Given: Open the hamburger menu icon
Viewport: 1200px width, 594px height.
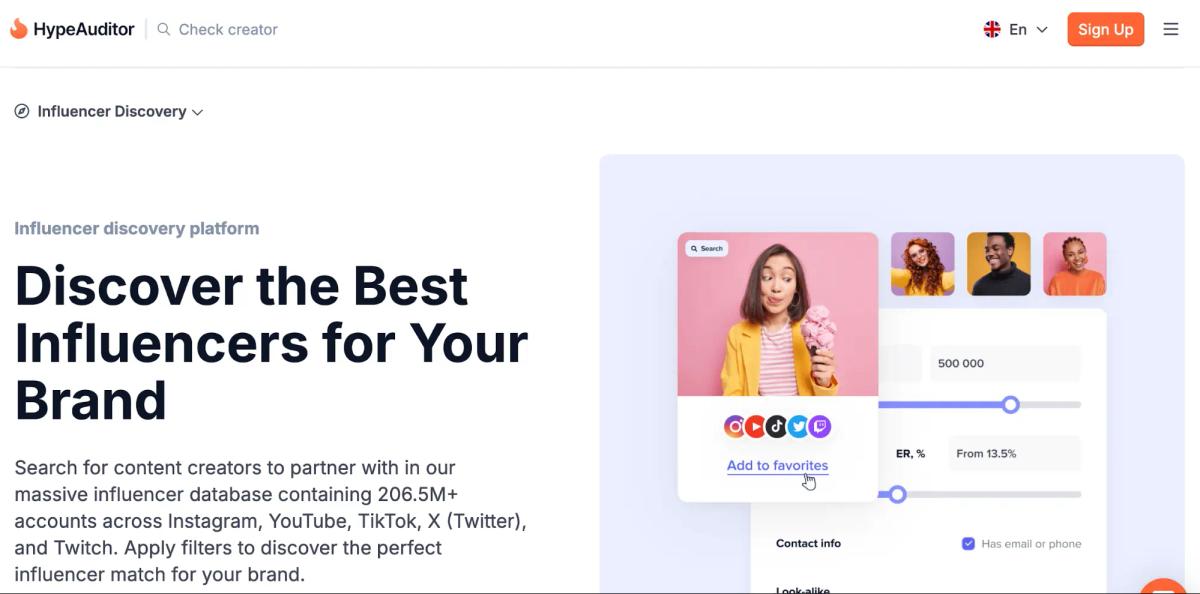Looking at the screenshot, I should click(1171, 29).
